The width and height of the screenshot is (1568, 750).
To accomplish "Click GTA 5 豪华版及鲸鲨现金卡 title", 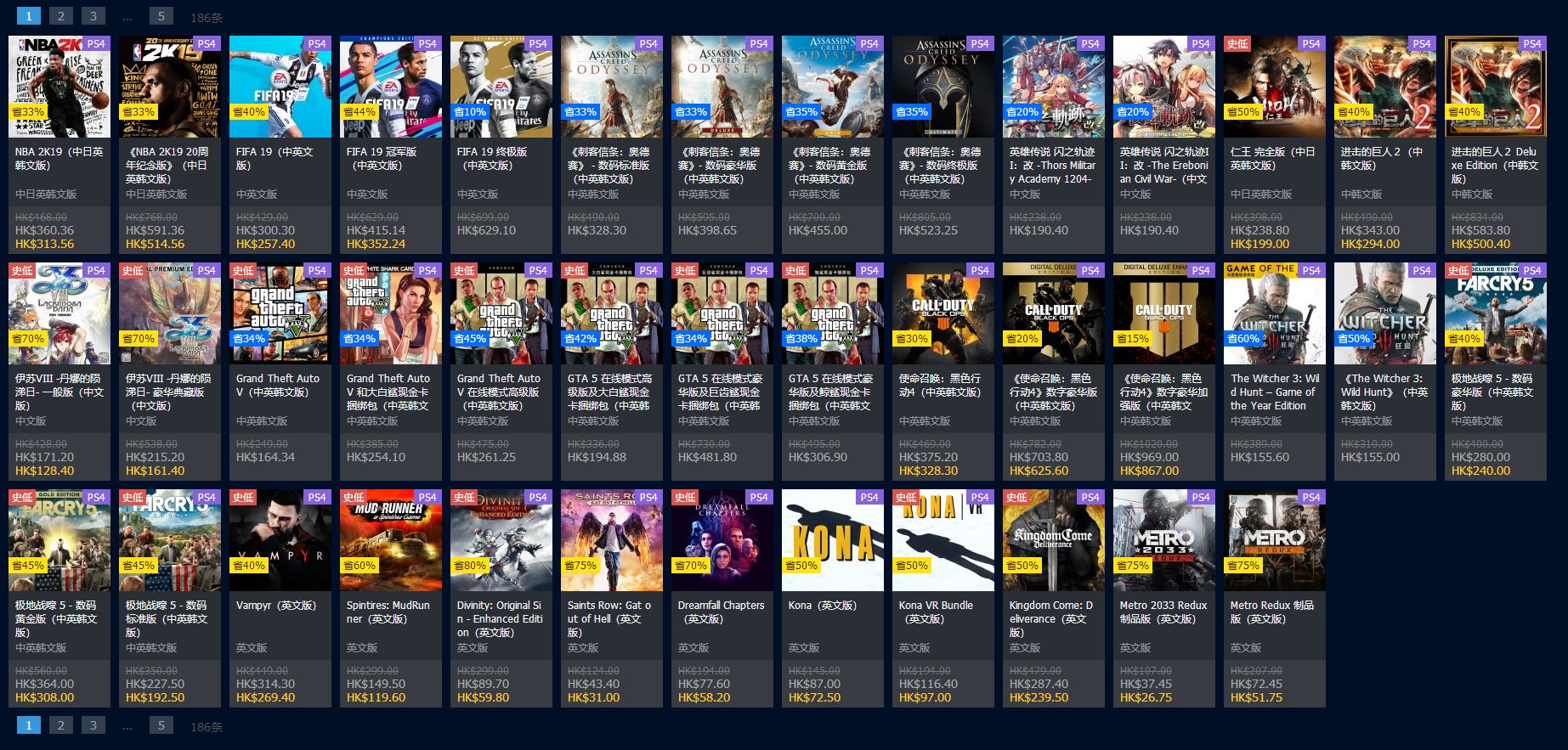I will [830, 392].
